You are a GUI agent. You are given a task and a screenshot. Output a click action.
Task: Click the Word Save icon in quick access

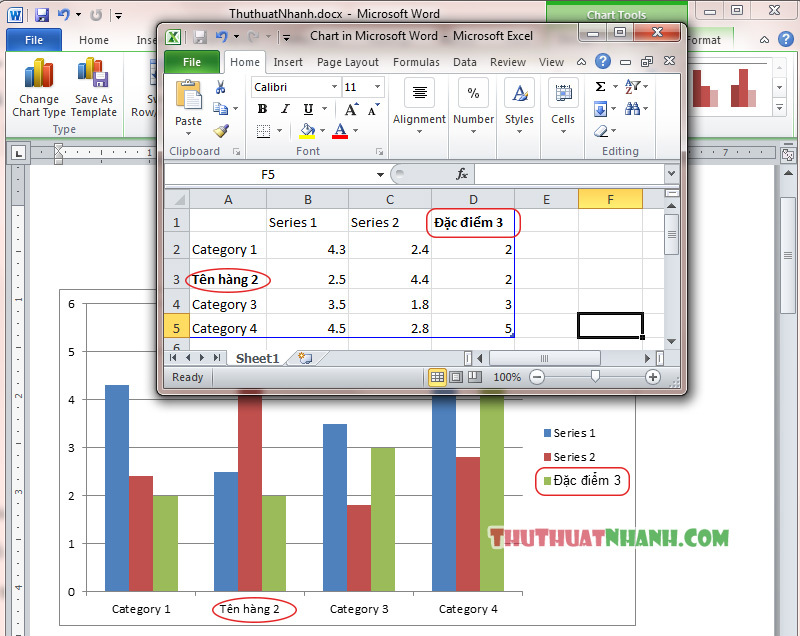42,15
